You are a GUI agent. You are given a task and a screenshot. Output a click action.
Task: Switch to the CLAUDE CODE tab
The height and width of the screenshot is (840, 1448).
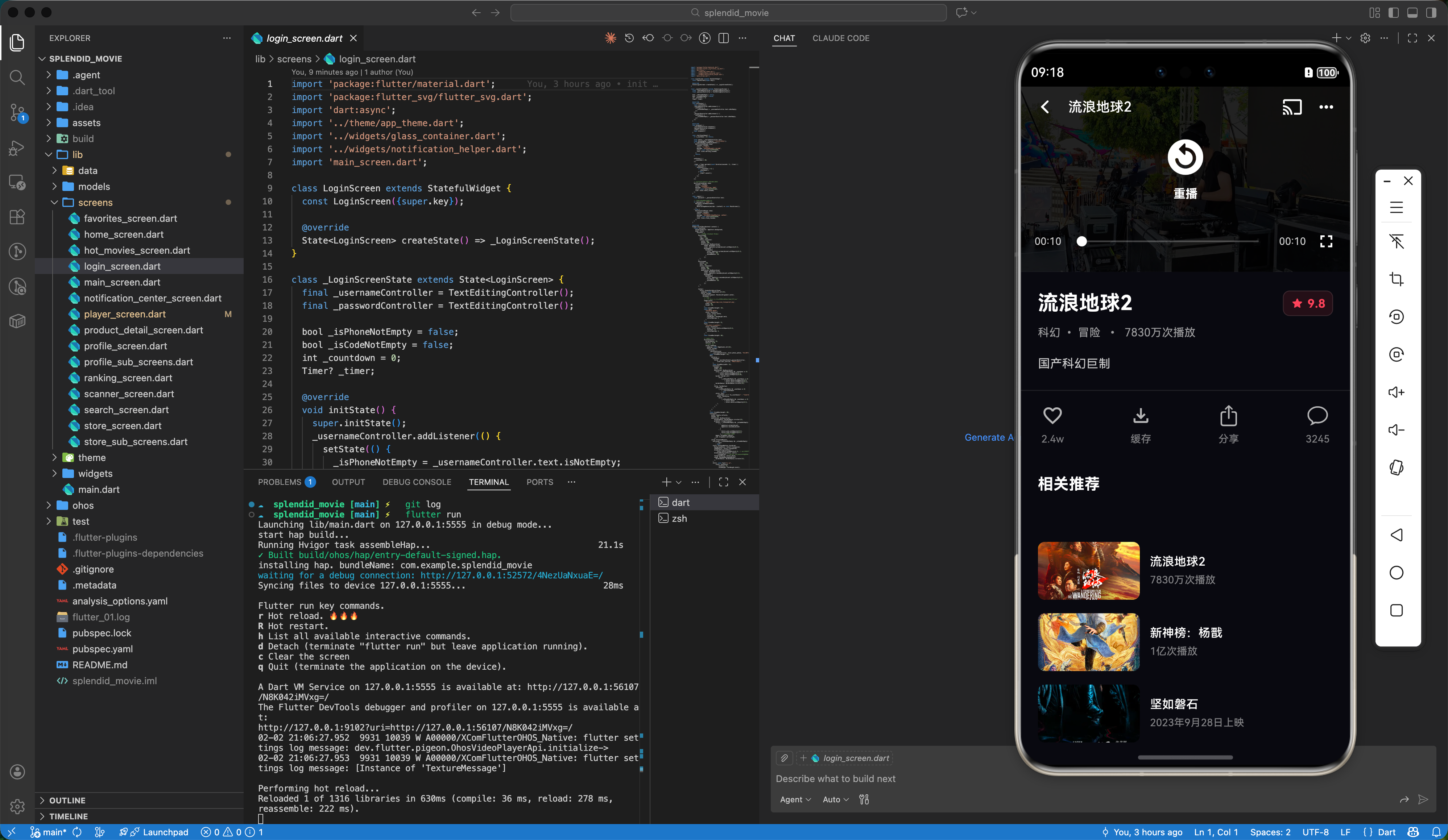click(x=841, y=38)
